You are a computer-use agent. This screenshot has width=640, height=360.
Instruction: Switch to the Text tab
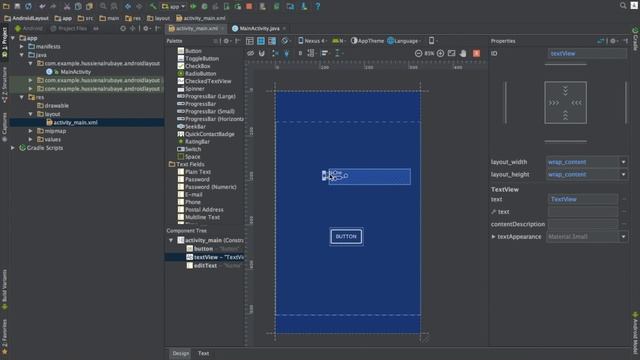[x=203, y=353]
